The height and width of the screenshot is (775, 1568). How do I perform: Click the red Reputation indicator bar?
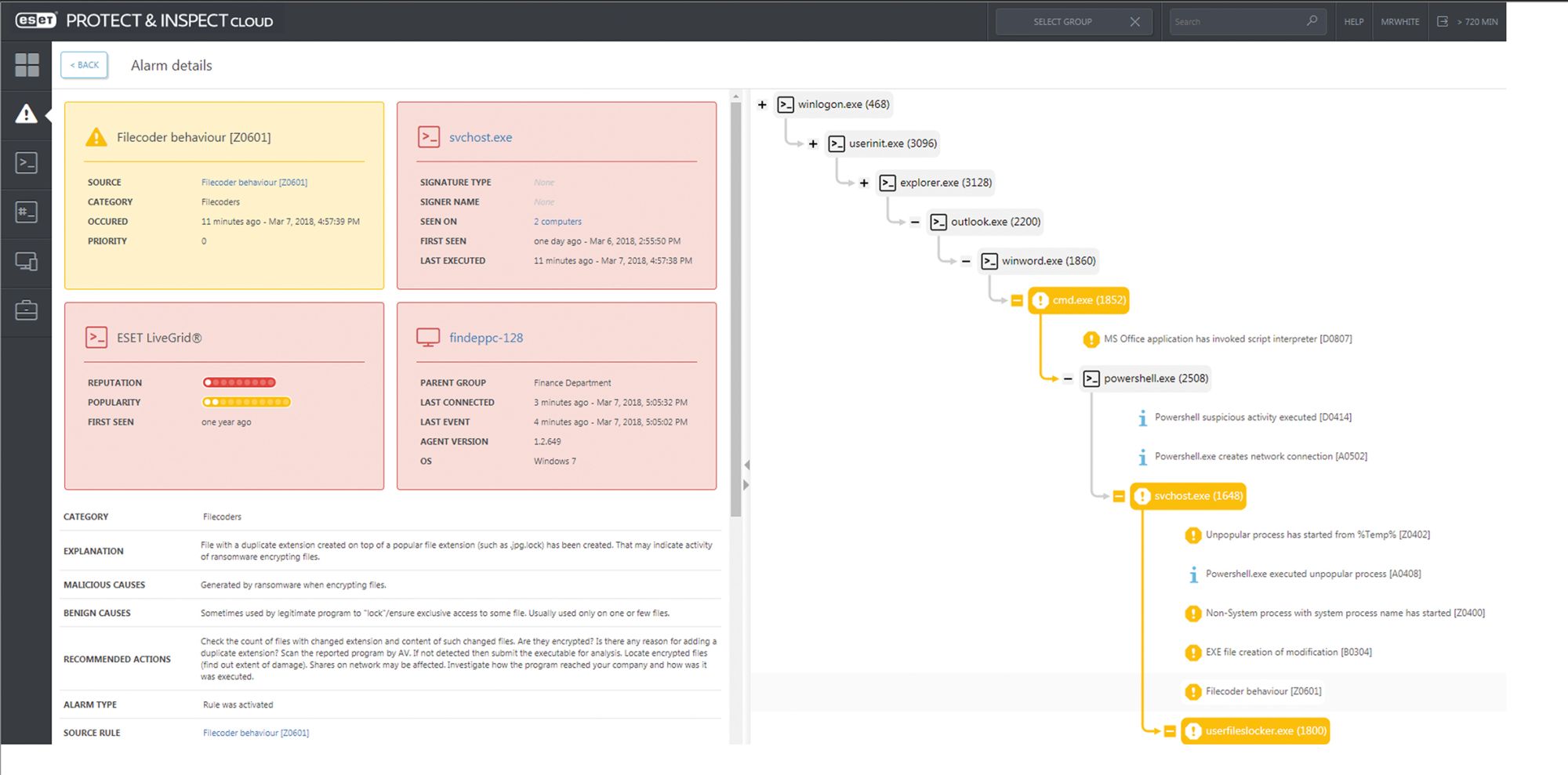(x=239, y=382)
